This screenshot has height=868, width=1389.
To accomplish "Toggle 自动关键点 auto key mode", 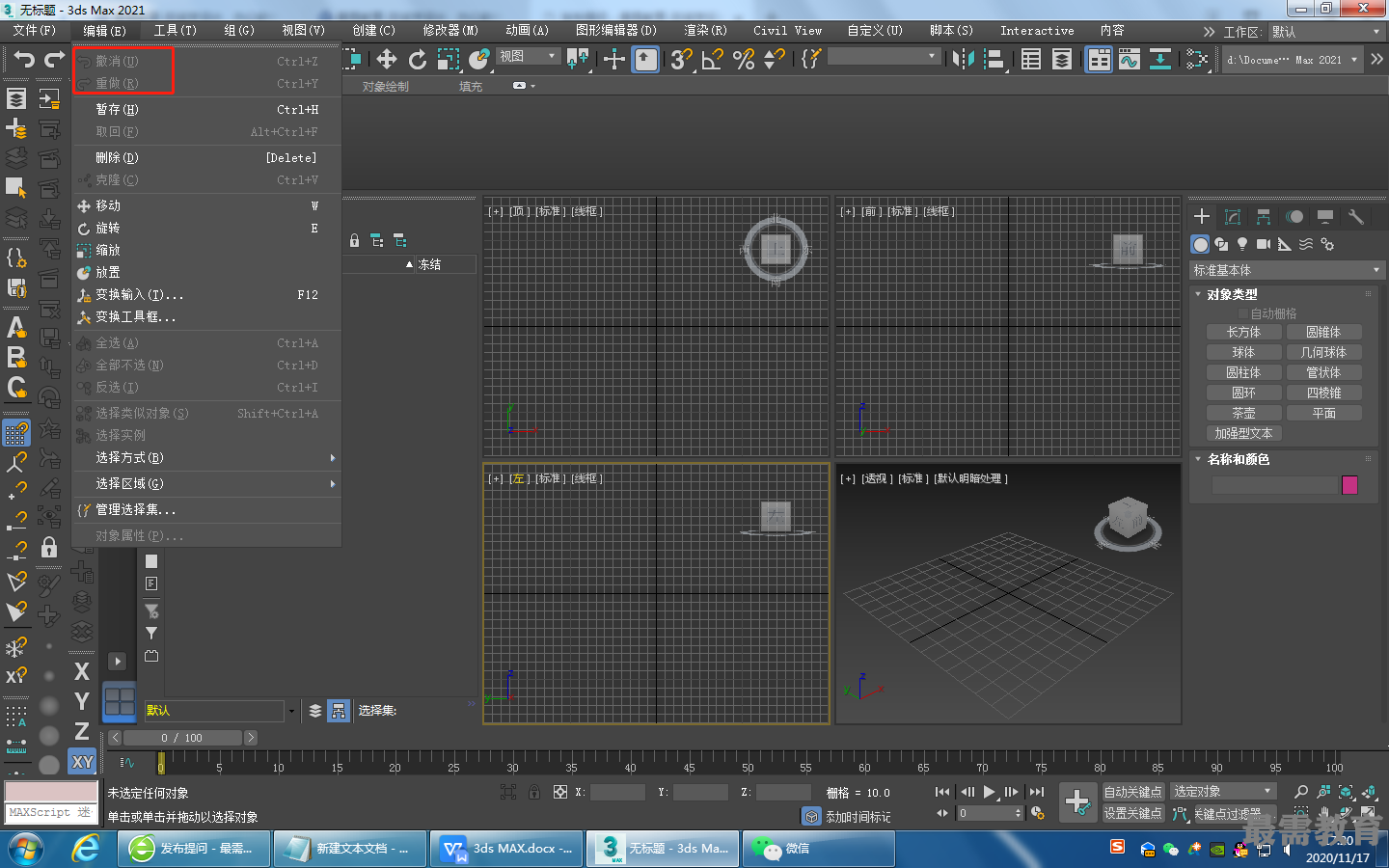I will pyautogui.click(x=1132, y=792).
